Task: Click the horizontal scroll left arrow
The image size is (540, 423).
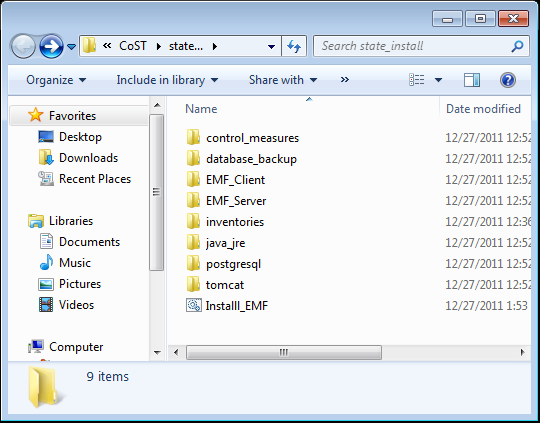Action: coord(176,352)
